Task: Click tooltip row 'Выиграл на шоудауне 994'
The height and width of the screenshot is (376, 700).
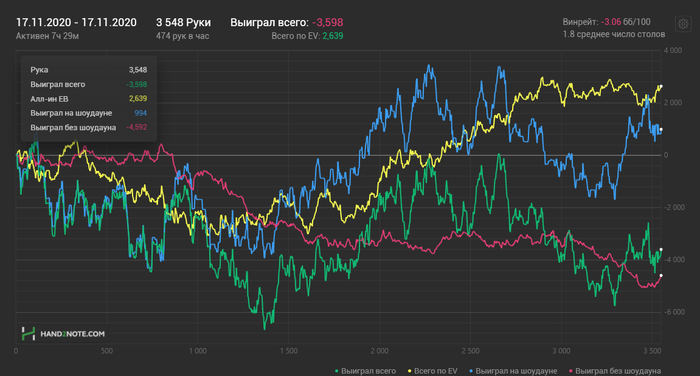Action: click(88, 113)
